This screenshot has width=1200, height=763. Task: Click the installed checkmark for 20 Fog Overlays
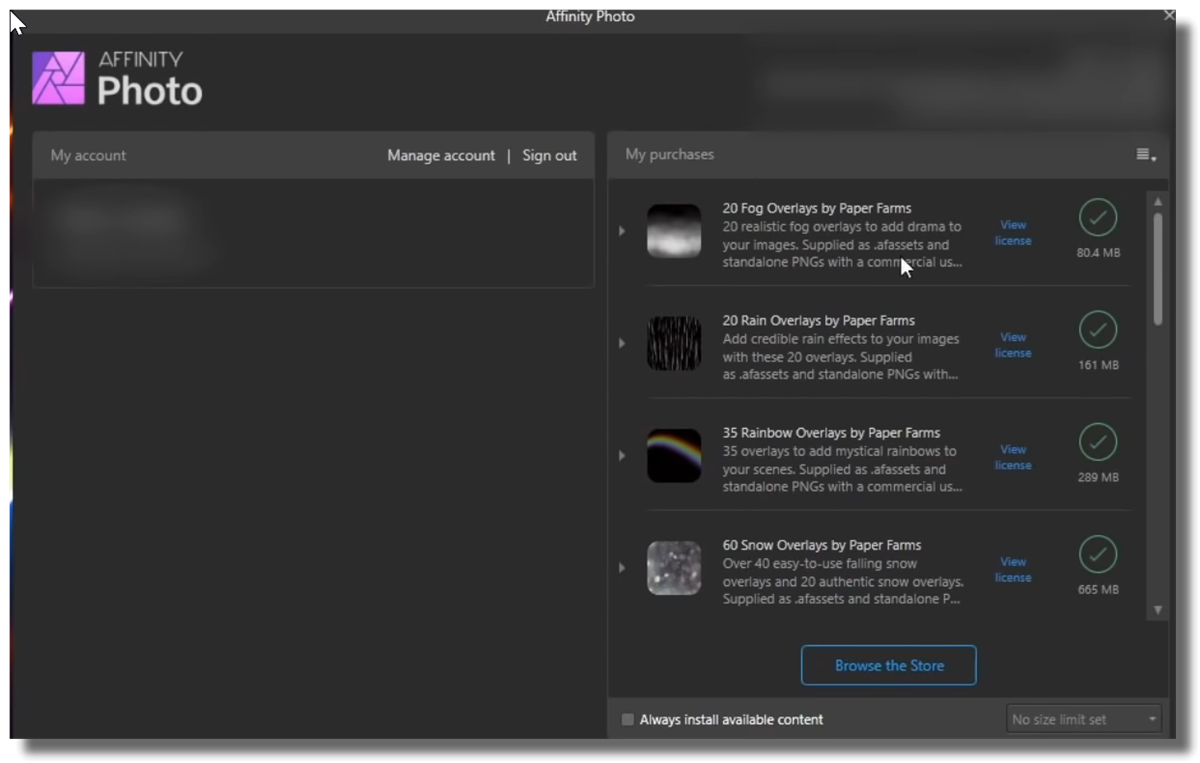pos(1098,218)
